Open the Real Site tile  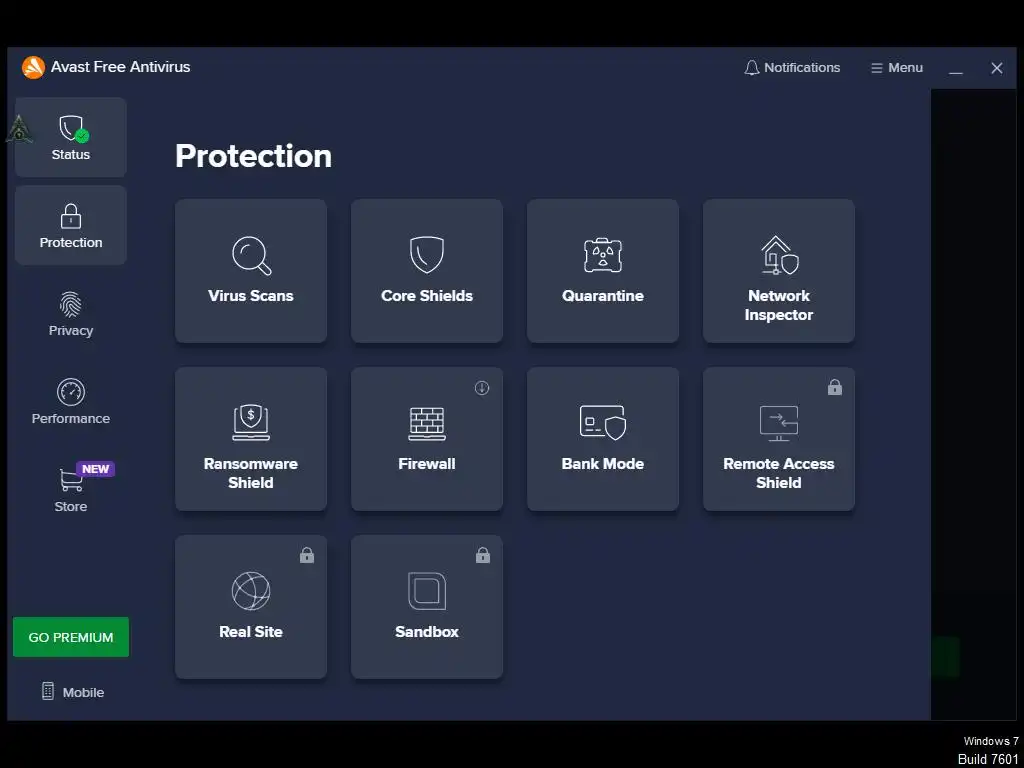point(251,607)
